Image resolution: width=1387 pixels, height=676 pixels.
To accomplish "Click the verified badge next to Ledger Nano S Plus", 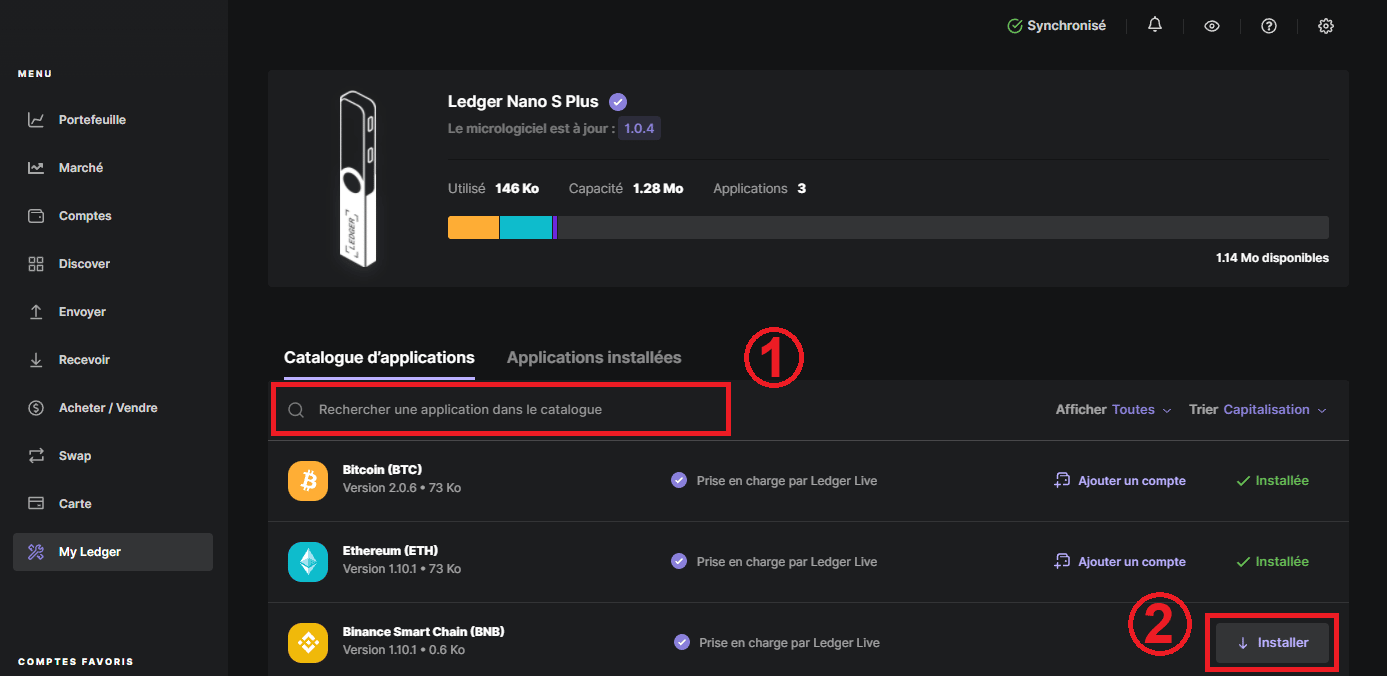I will 618,101.
